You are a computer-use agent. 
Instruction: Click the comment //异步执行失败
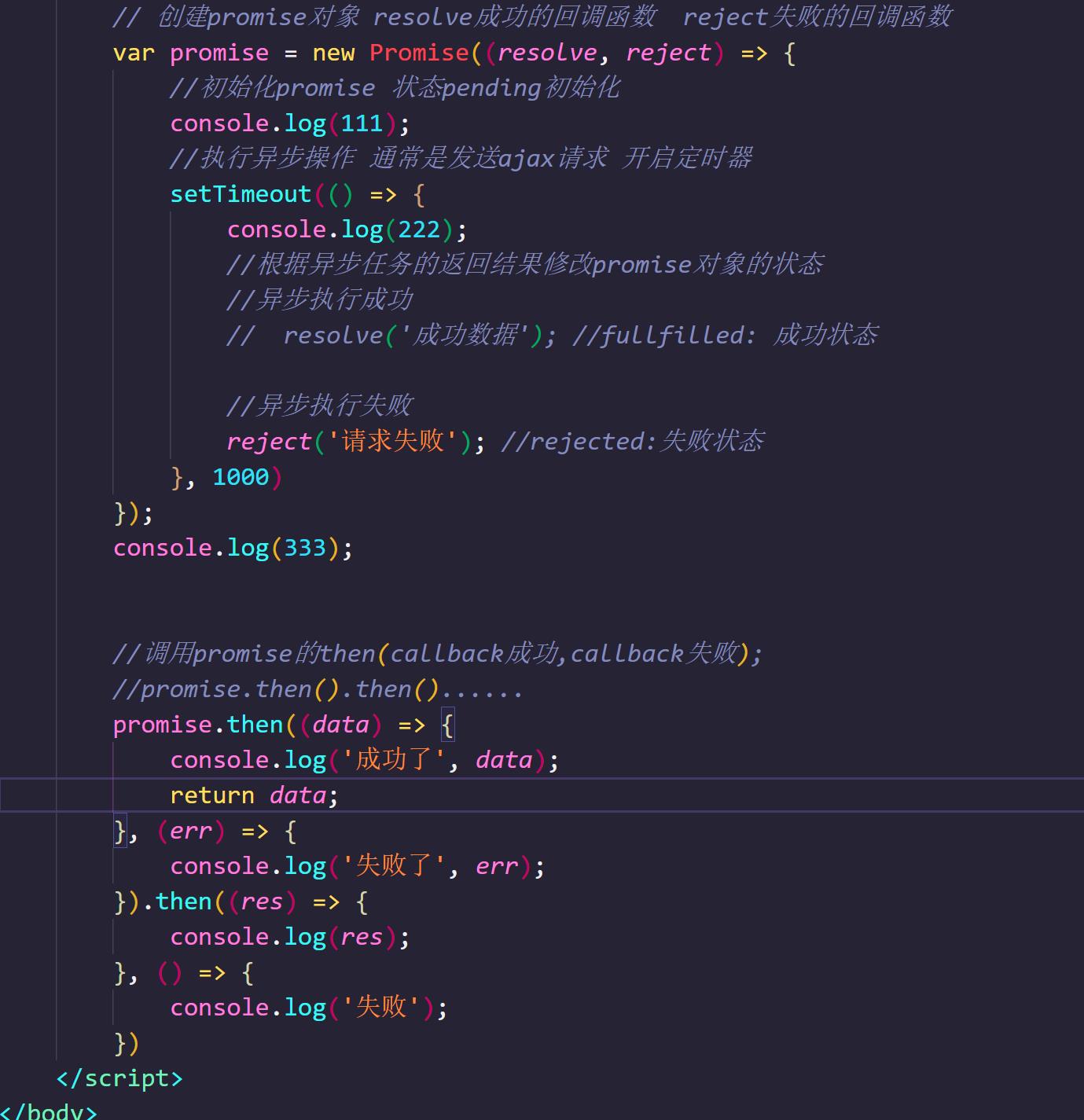(320, 406)
